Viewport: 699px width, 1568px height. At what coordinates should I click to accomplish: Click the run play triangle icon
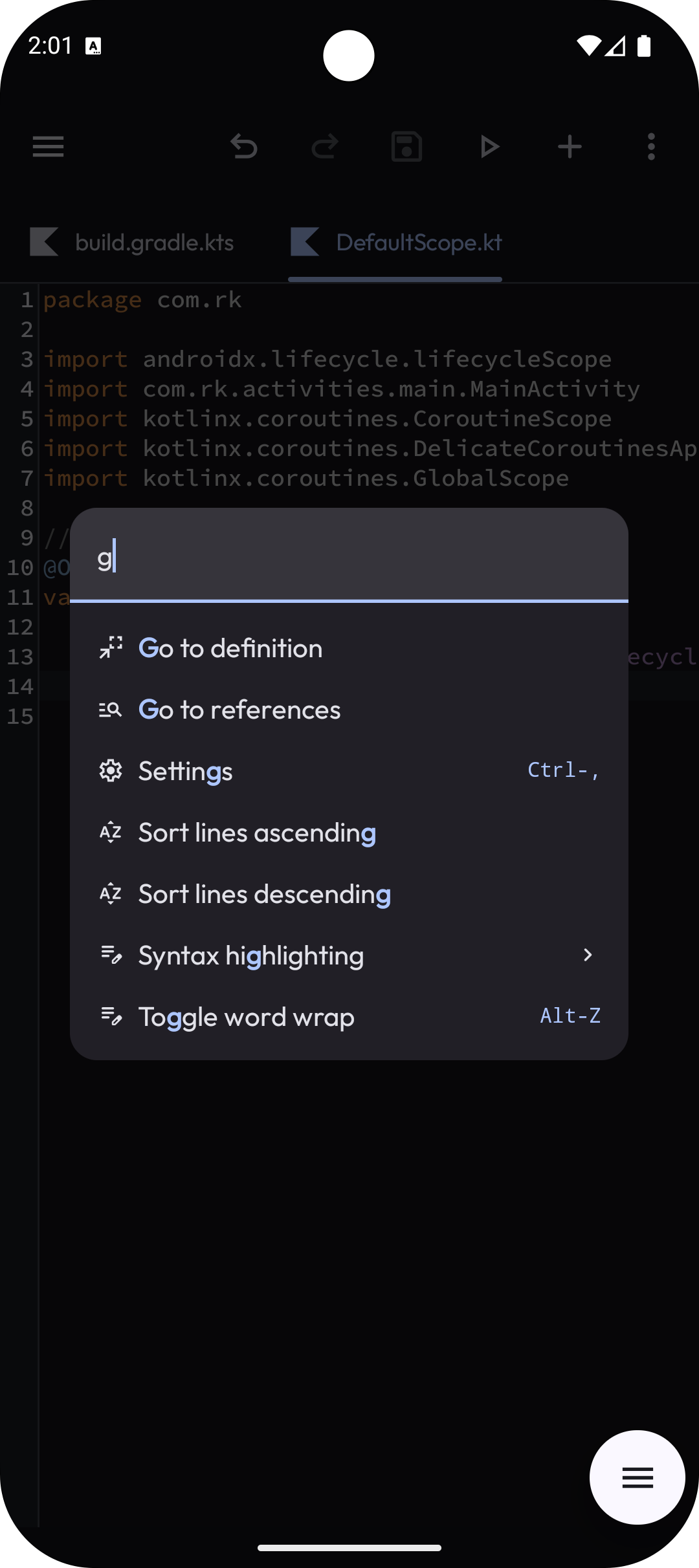pos(489,147)
